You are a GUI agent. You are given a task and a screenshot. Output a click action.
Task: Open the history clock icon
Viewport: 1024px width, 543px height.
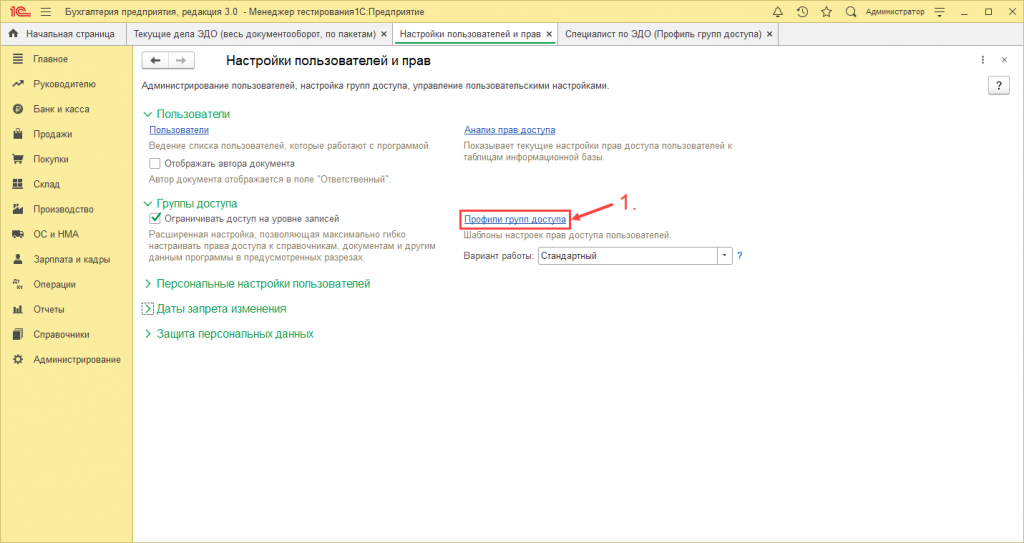[803, 12]
